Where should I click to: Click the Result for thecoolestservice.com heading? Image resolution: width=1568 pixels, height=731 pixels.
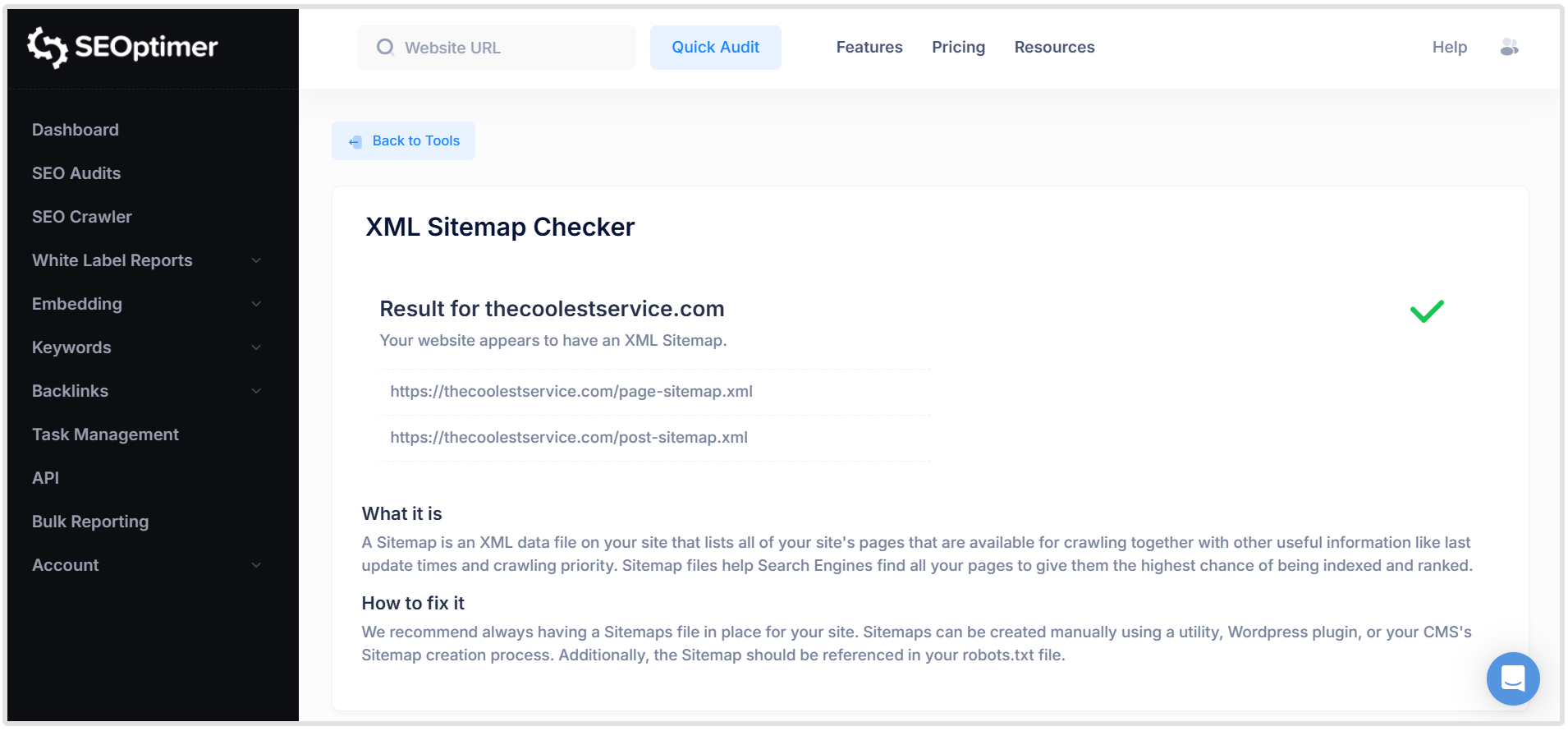click(x=552, y=309)
